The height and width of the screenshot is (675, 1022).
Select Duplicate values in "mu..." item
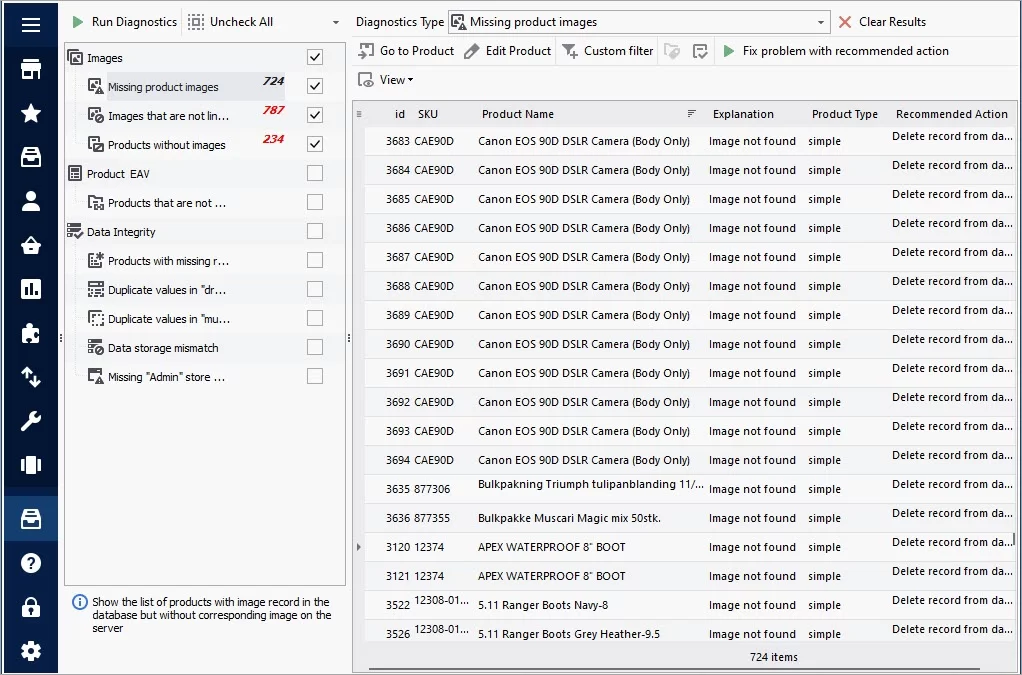[x=169, y=319]
